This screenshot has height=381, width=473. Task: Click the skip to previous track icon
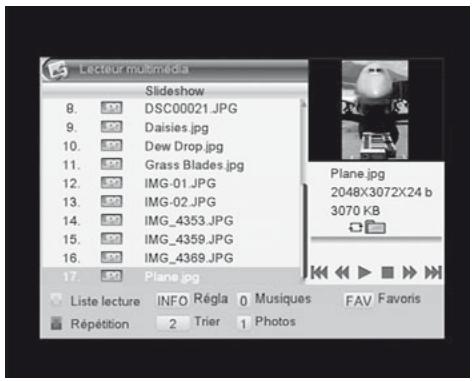(x=319, y=272)
